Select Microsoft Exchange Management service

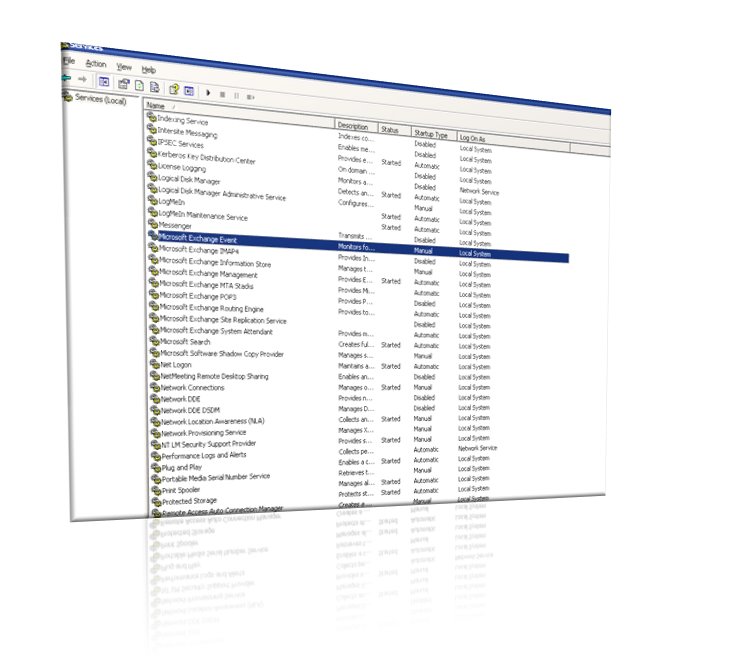tap(208, 273)
